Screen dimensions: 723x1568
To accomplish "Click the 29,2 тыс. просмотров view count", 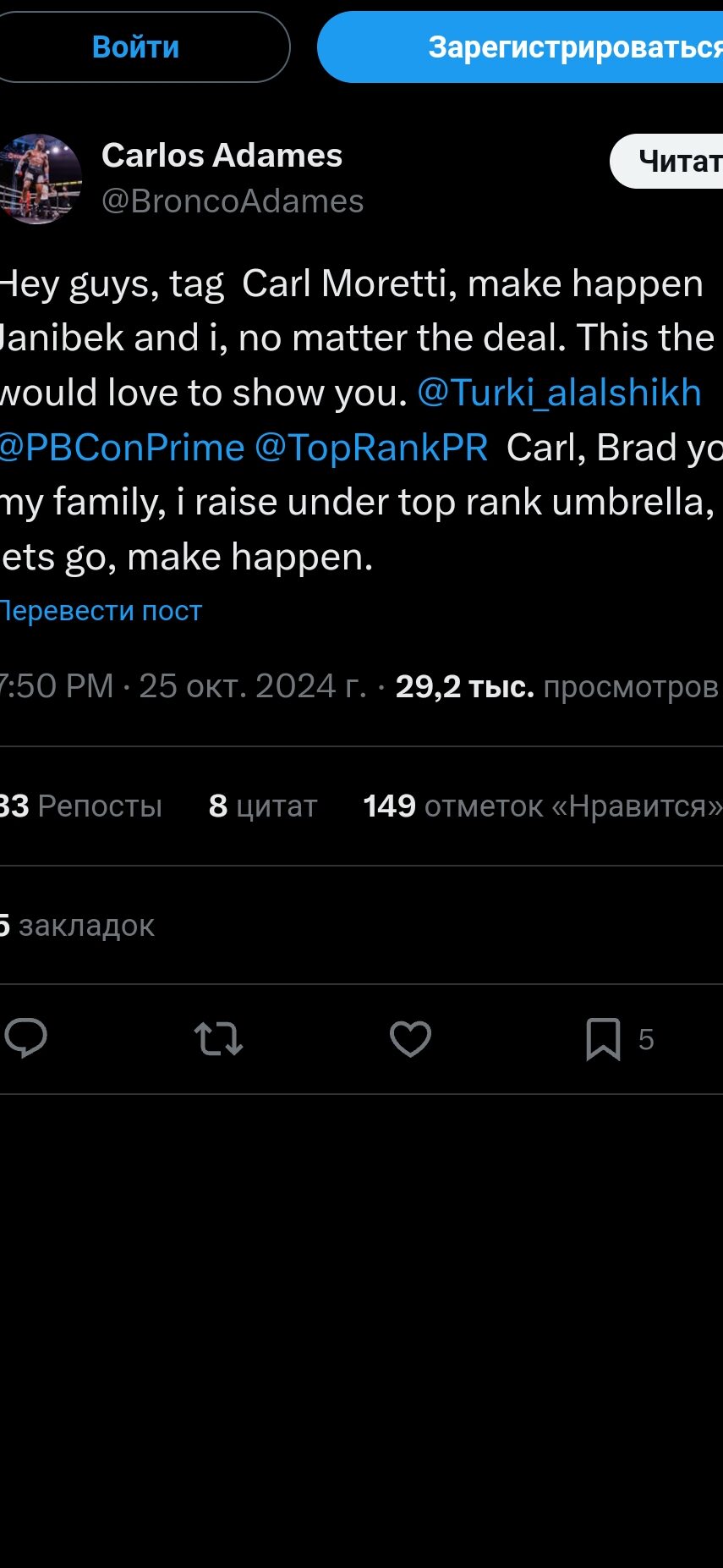I will [x=556, y=686].
